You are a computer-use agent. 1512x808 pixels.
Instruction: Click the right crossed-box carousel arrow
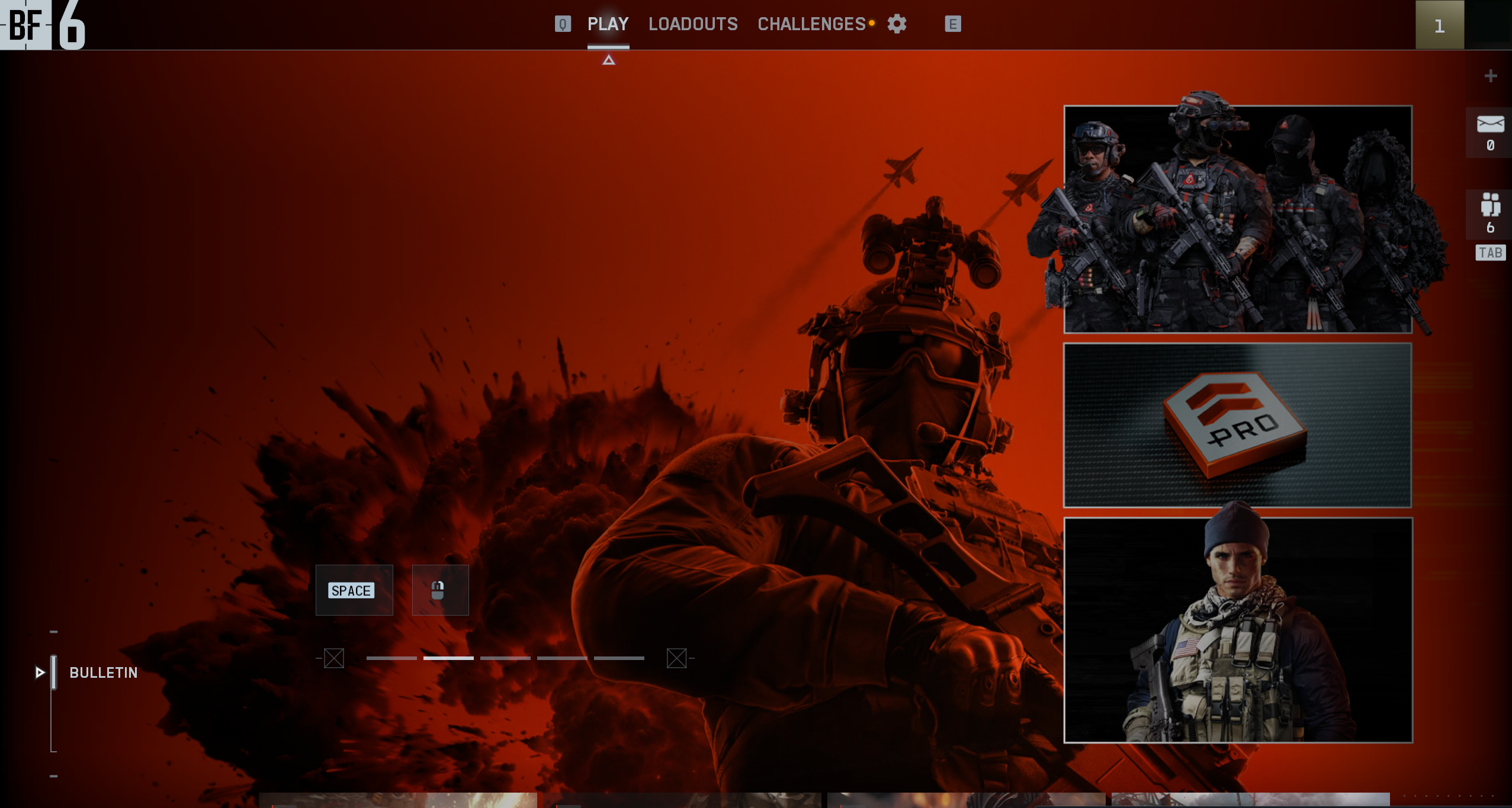(x=676, y=658)
